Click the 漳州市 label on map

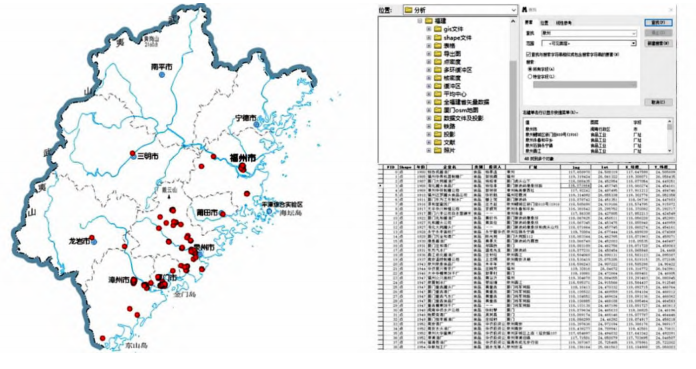119,280
